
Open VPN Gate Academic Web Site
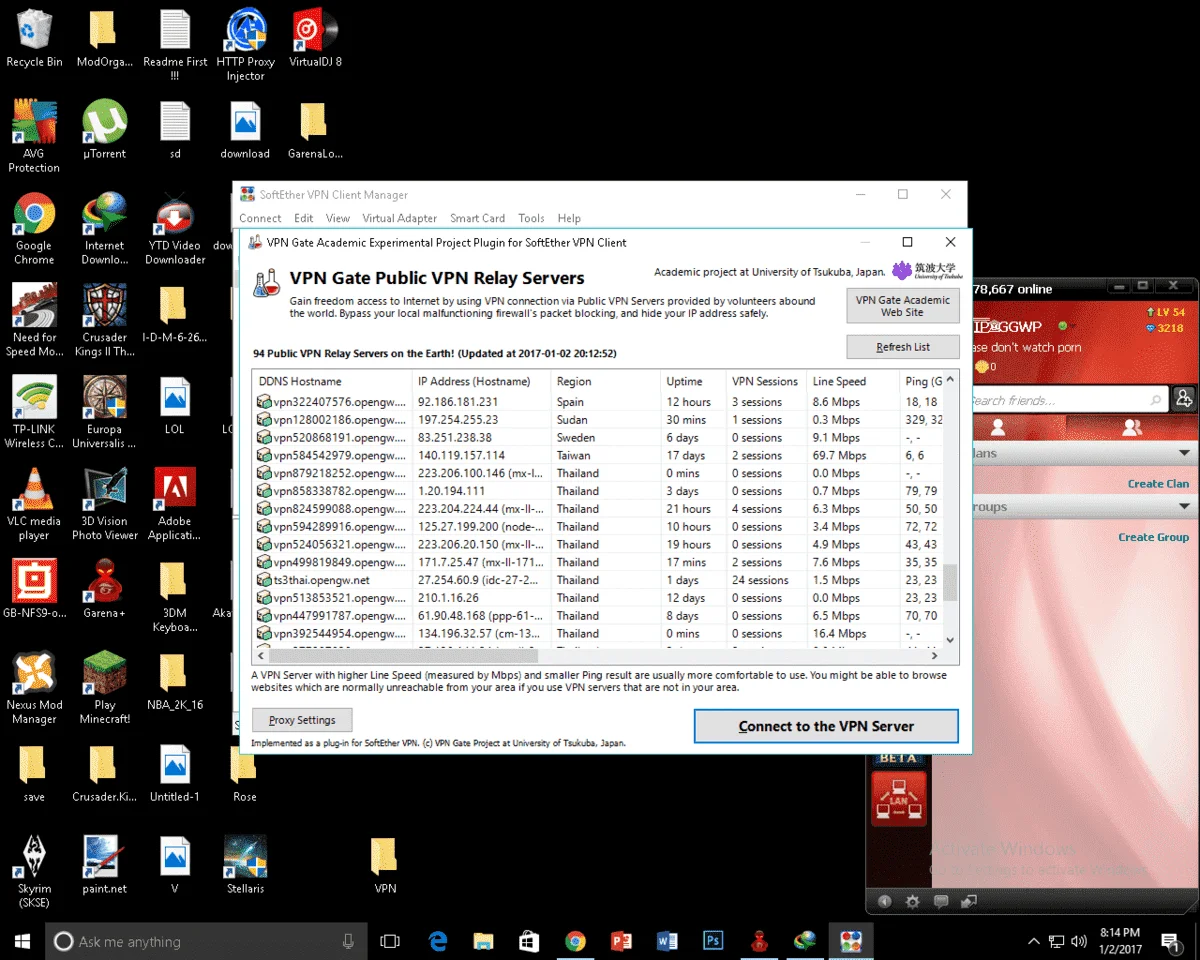pyautogui.click(x=903, y=306)
